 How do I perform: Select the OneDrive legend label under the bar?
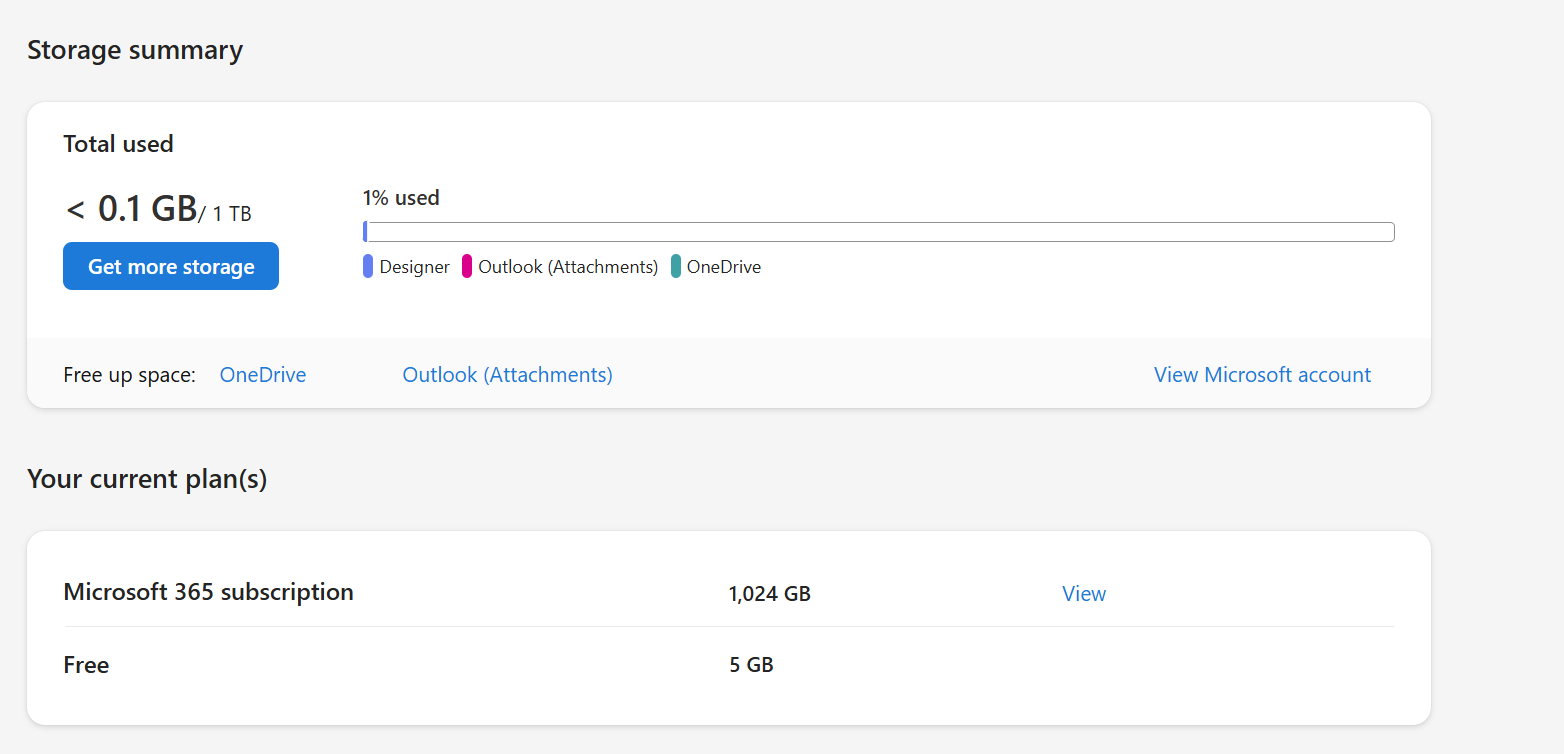[723, 267]
